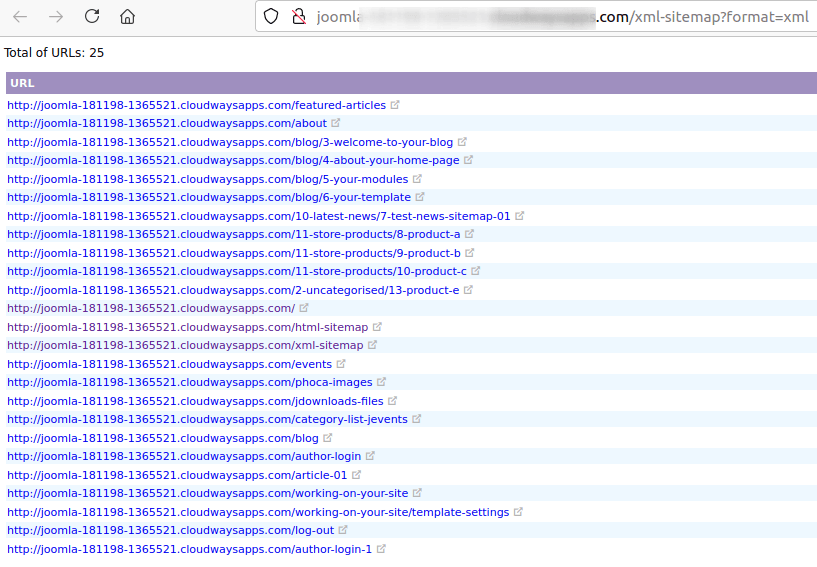Open the category-list-jevents link
This screenshot has height=567, width=817.
coord(207,420)
